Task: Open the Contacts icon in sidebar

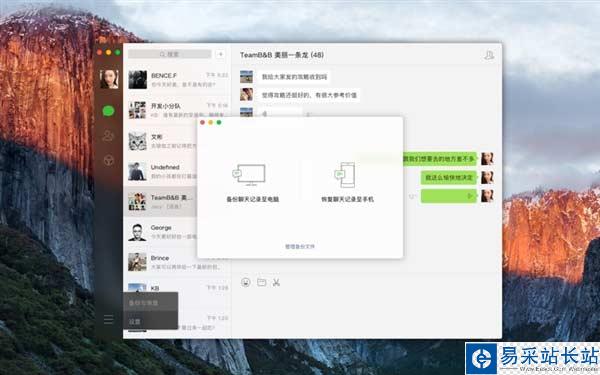Action: click(x=109, y=135)
